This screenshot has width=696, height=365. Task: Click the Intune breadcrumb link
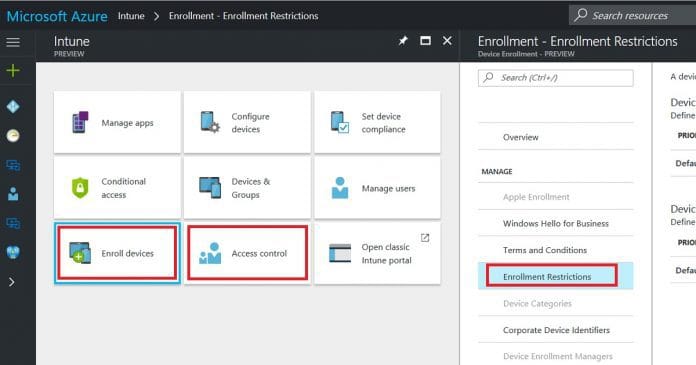click(x=131, y=16)
